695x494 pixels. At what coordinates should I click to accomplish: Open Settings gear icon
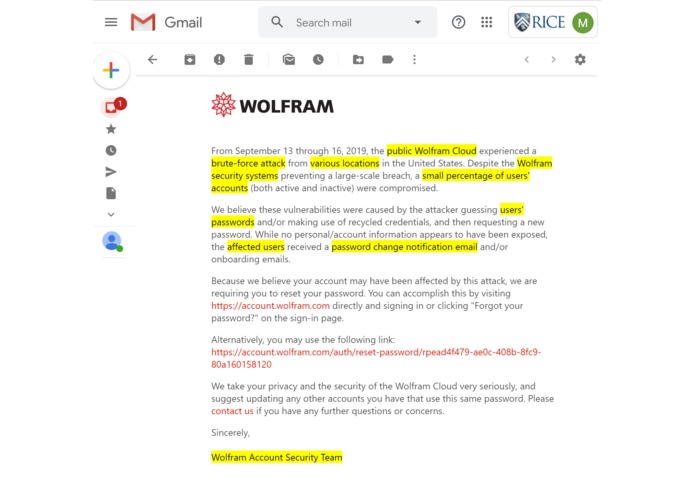(x=580, y=59)
